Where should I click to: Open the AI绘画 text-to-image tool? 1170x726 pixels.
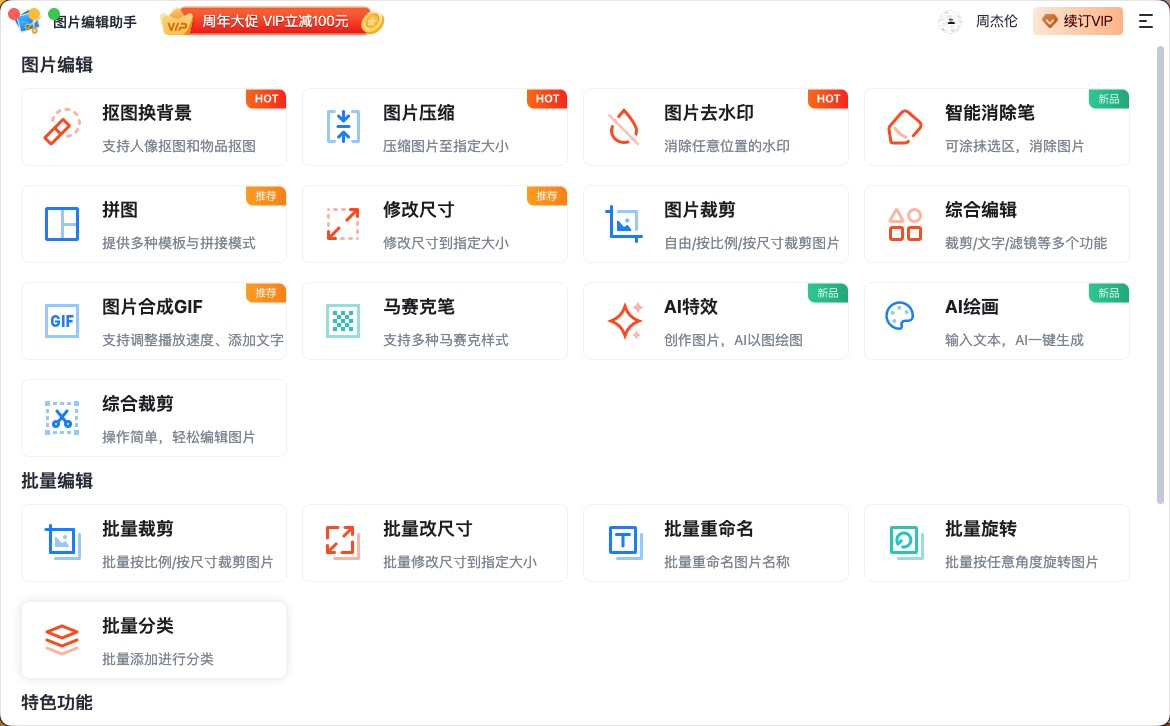[997, 321]
